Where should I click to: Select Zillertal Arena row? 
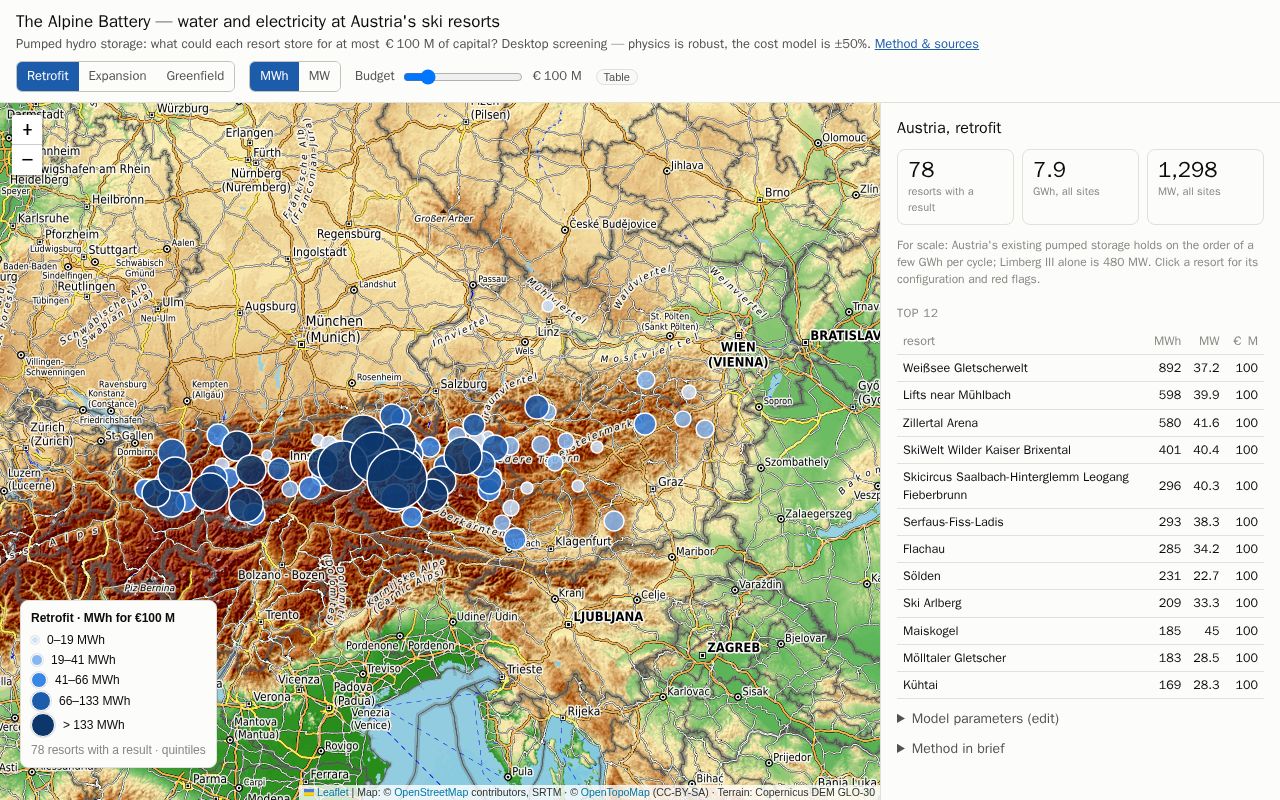[1080, 423]
